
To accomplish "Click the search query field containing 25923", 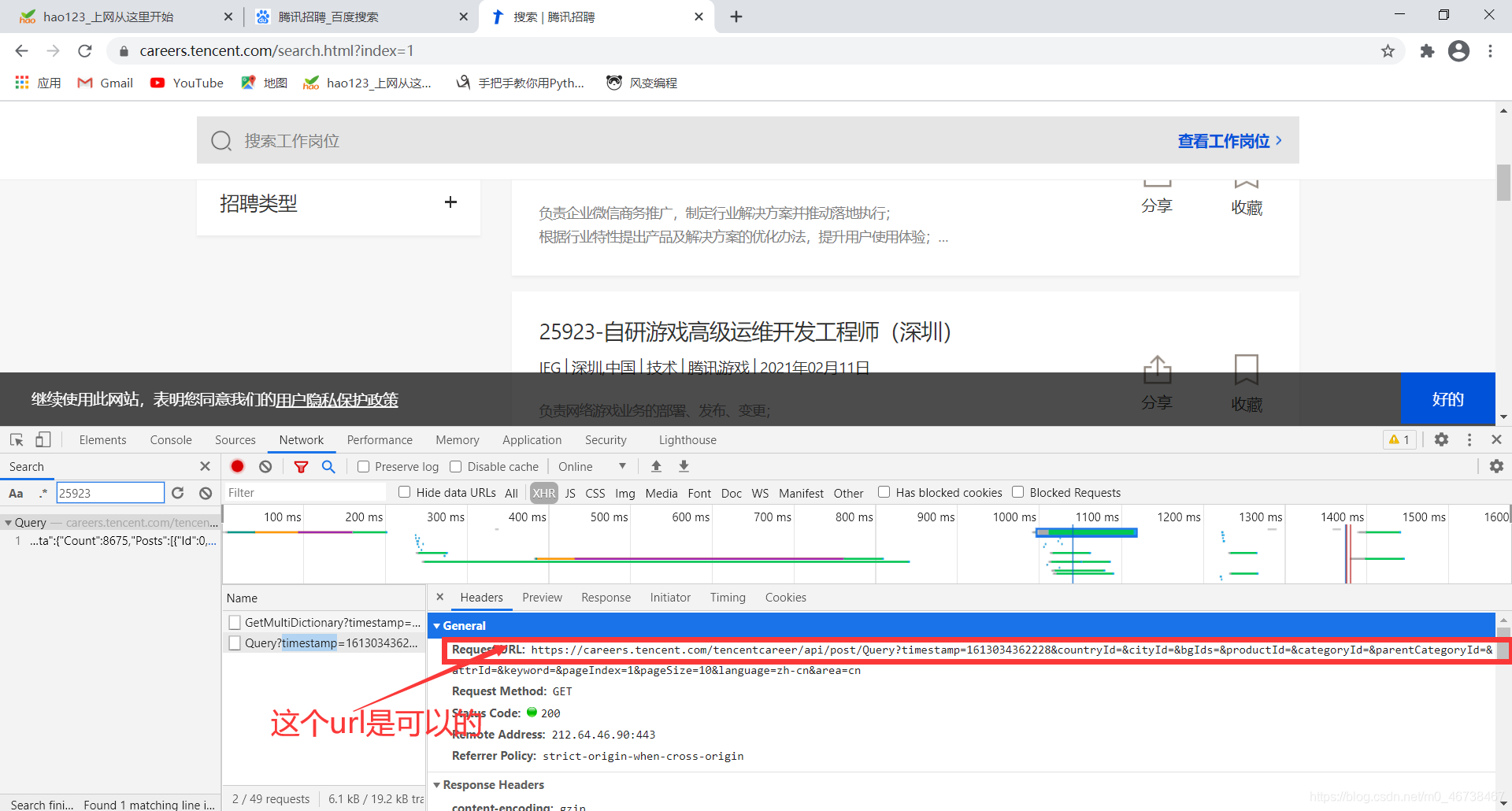I will (110, 493).
